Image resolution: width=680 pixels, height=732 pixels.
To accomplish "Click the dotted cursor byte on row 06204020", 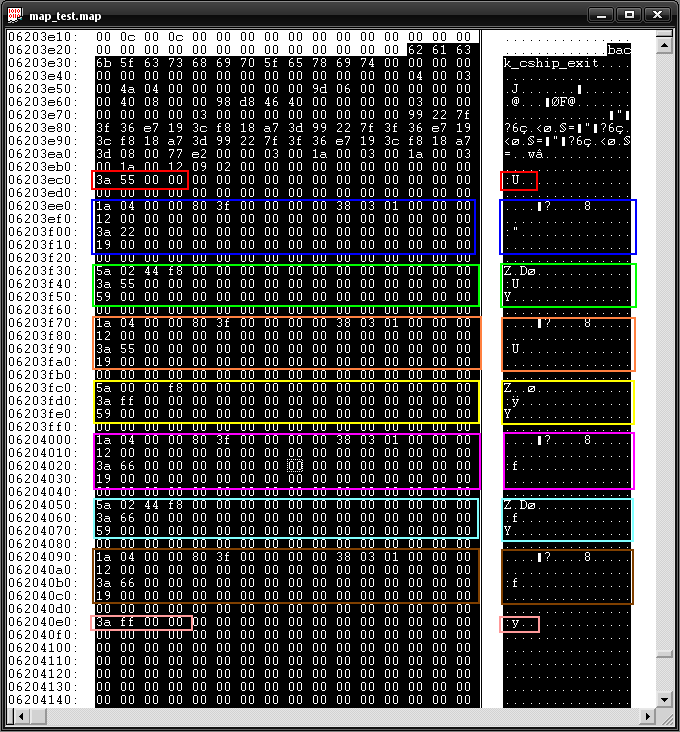I will (x=294, y=466).
